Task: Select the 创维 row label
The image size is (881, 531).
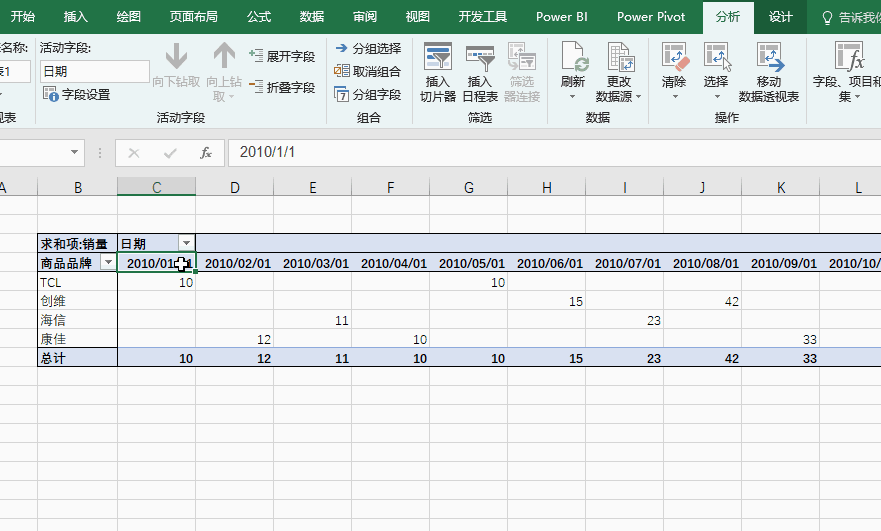Action: 78,301
